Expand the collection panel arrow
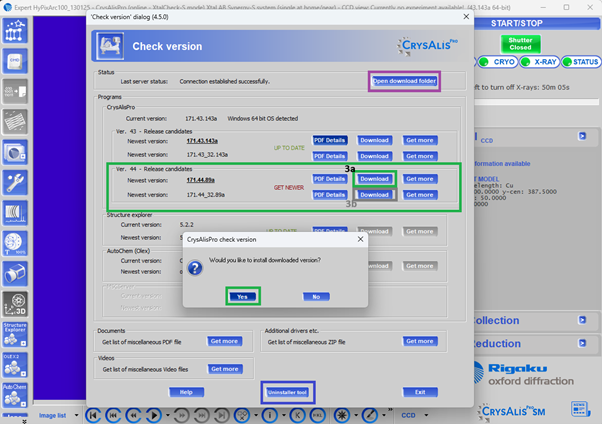Image resolution: width=602 pixels, height=424 pixels. pos(582,320)
